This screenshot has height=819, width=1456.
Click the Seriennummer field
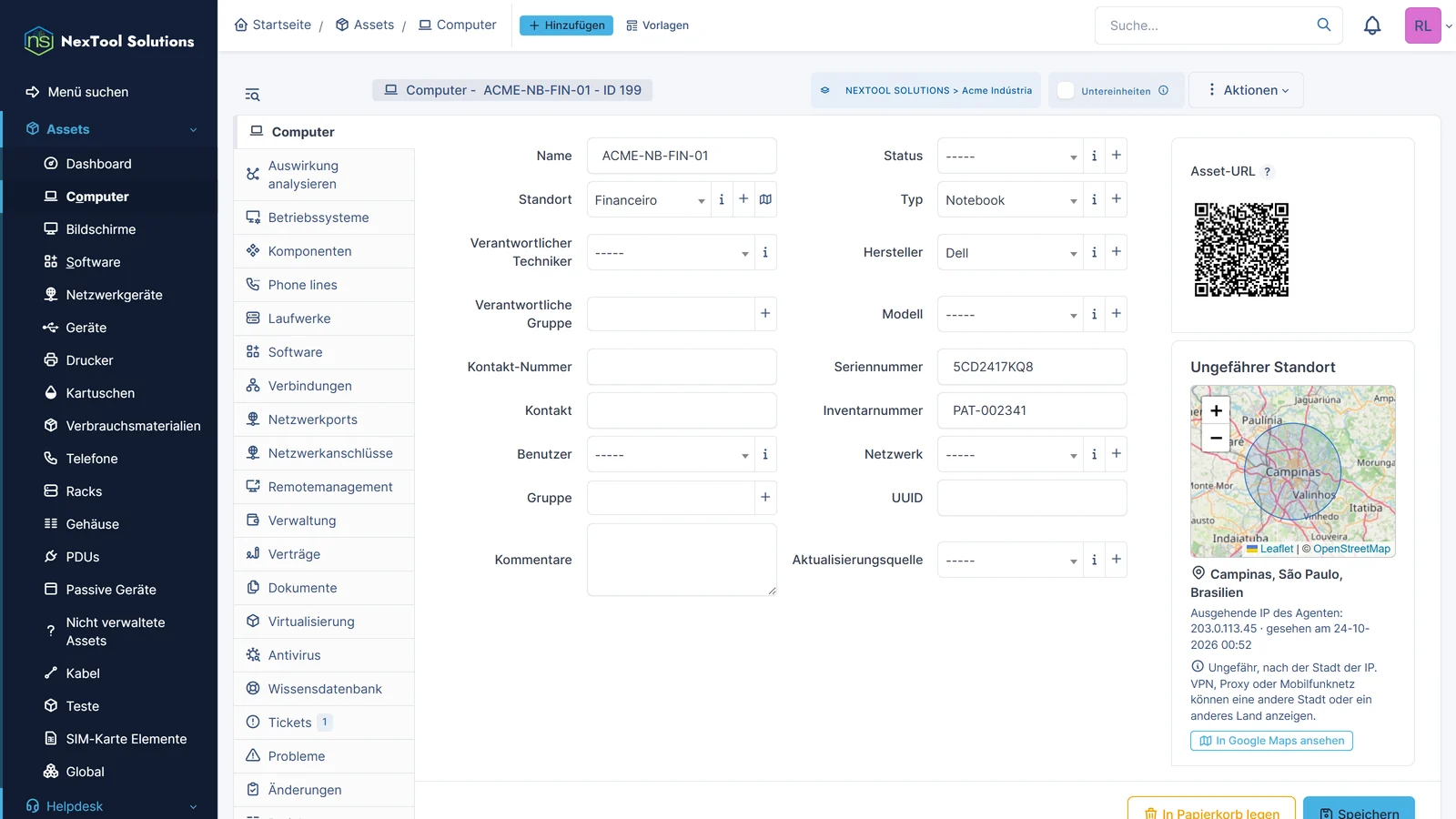tap(1032, 367)
